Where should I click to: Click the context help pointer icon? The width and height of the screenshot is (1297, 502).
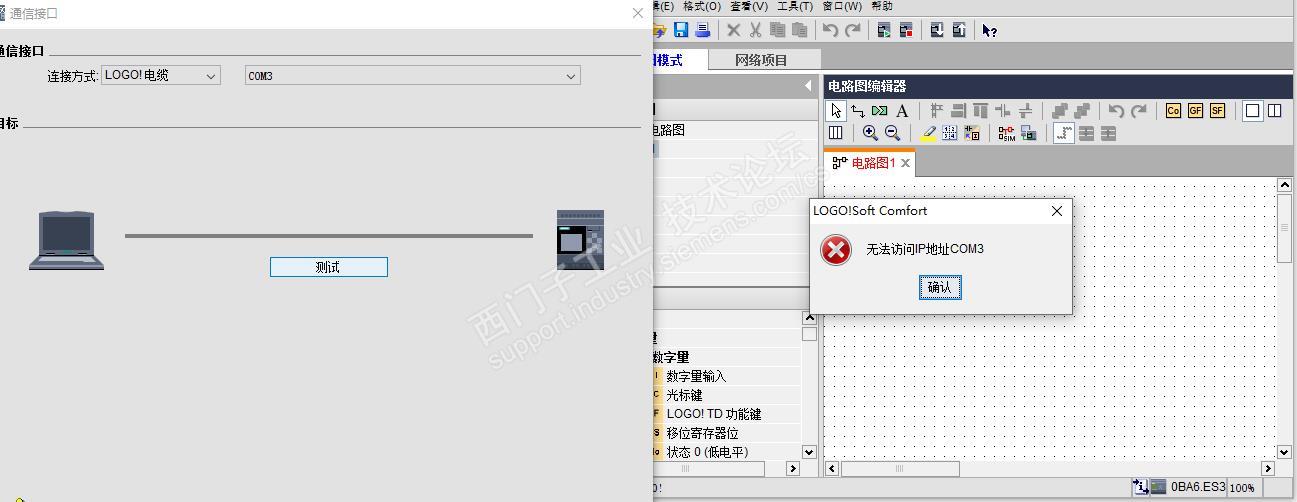(989, 30)
